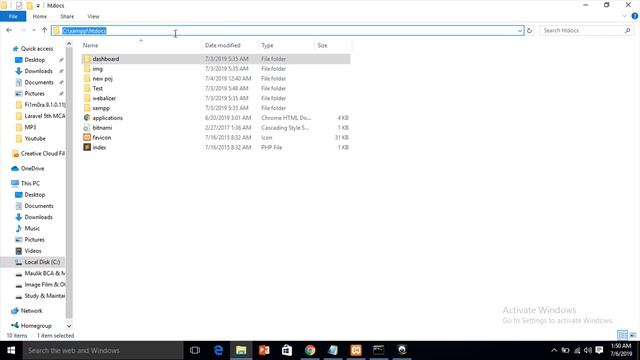The image size is (640, 360).
Task: Open Videos under This PC
Action: click(x=33, y=251)
